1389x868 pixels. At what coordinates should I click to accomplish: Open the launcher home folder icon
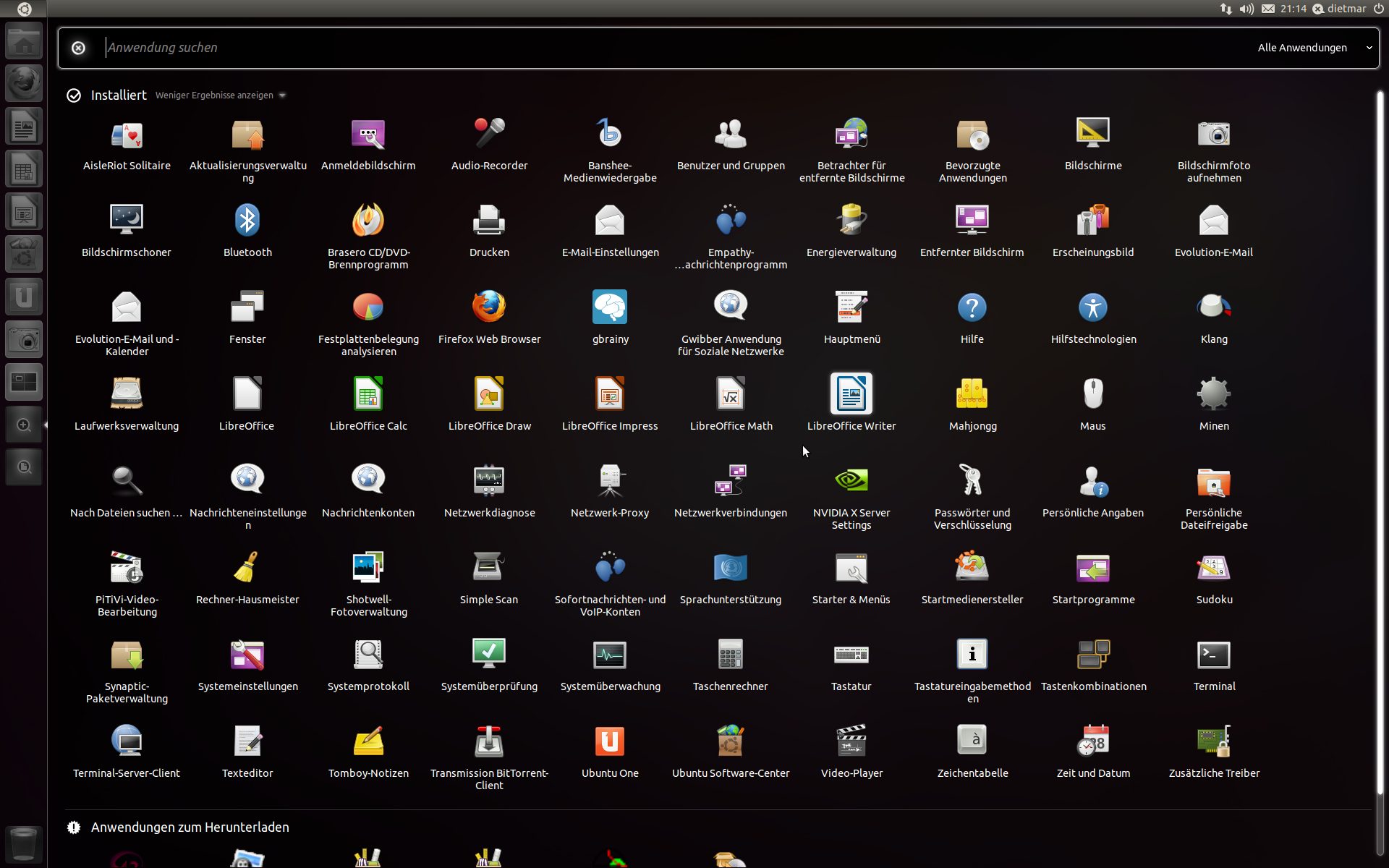click(x=24, y=41)
